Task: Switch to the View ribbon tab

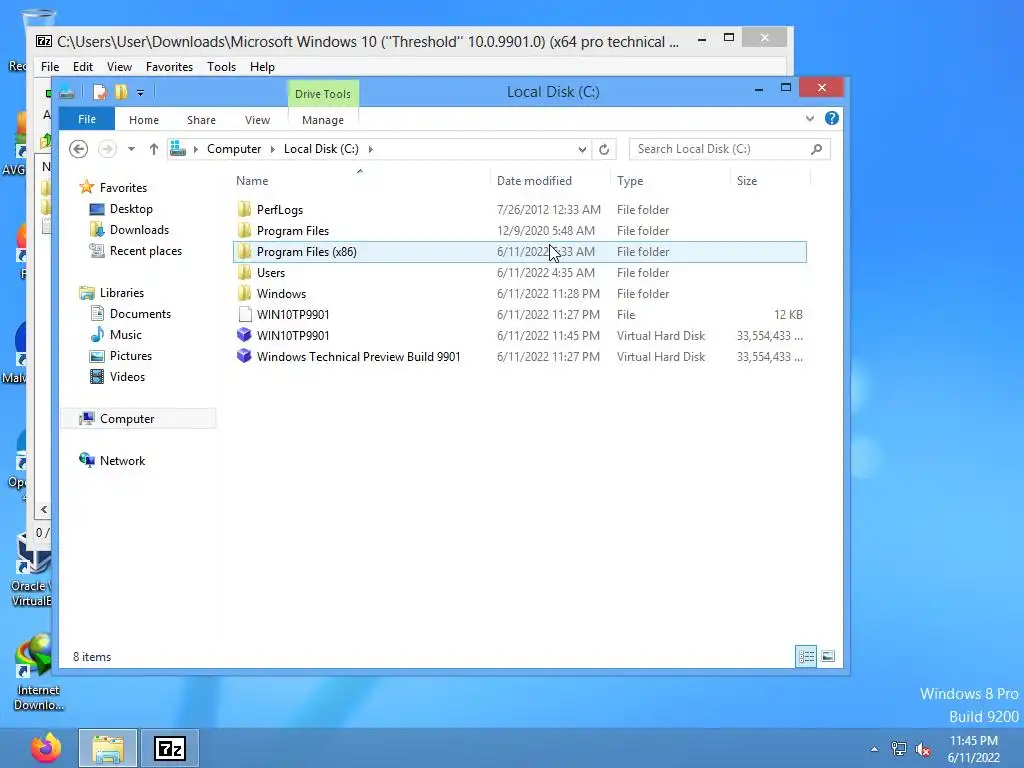Action: [257, 120]
